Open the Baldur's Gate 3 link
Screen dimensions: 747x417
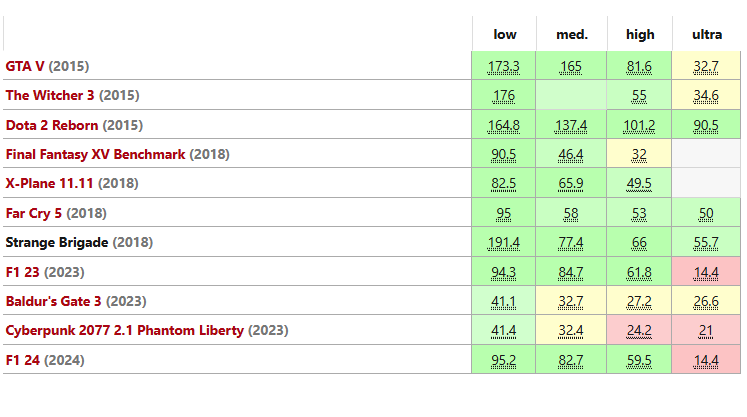tap(53, 301)
